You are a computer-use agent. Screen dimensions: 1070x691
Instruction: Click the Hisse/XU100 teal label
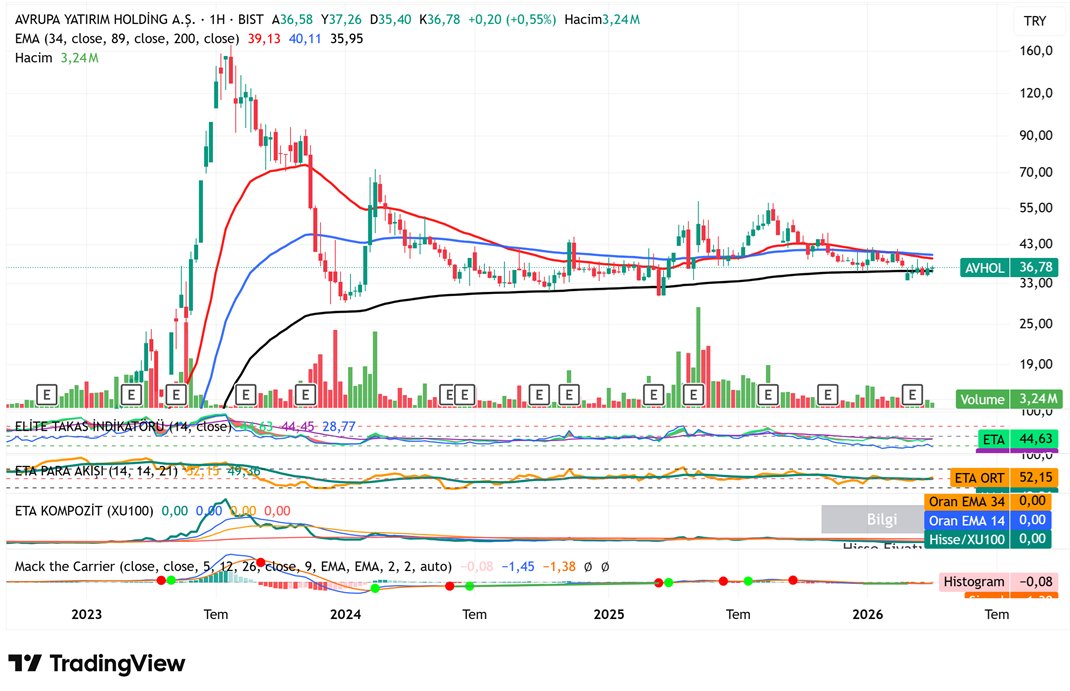987,540
